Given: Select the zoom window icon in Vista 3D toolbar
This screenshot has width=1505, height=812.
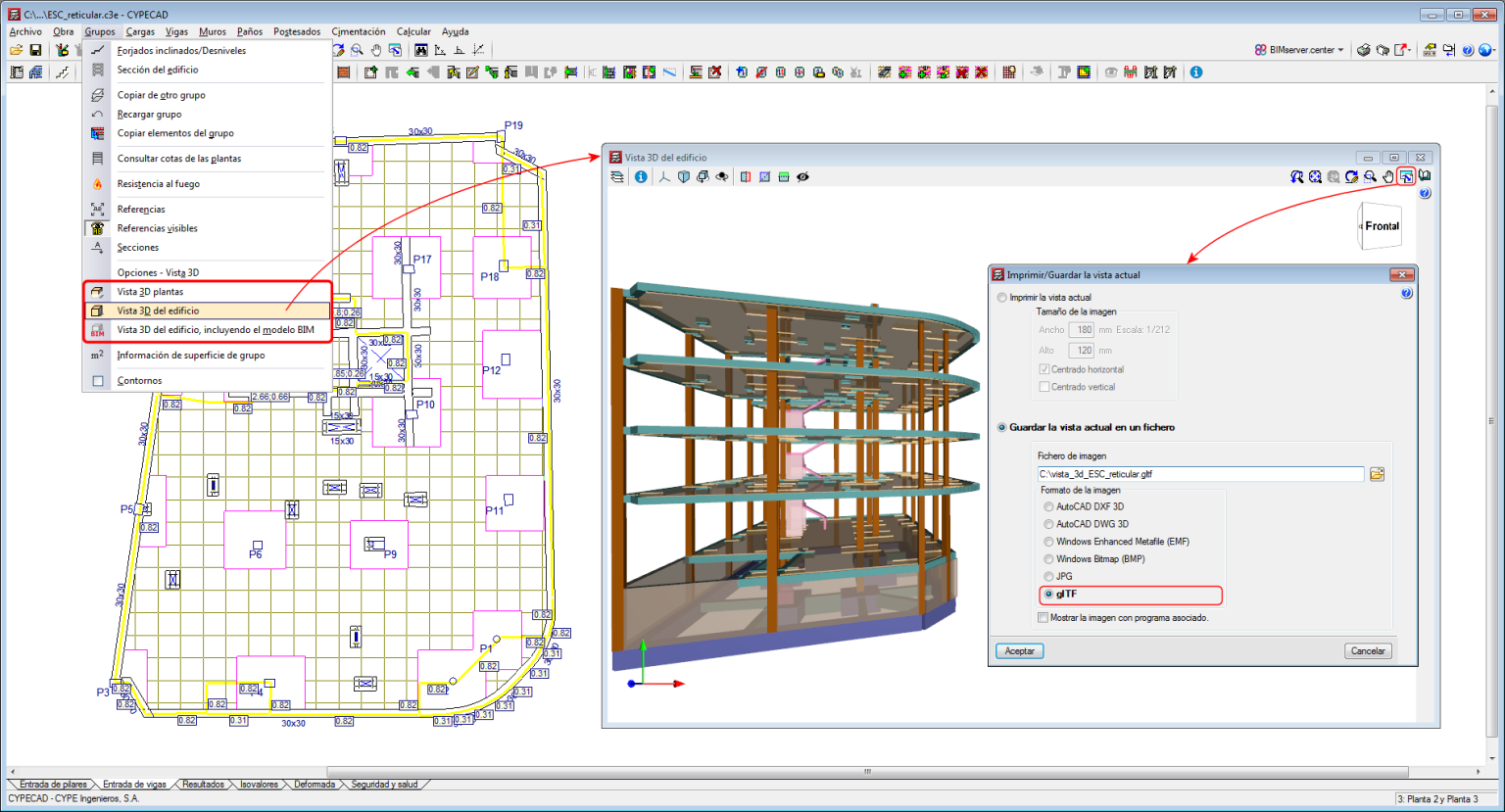Looking at the screenshot, I should pyautogui.click(x=1370, y=176).
